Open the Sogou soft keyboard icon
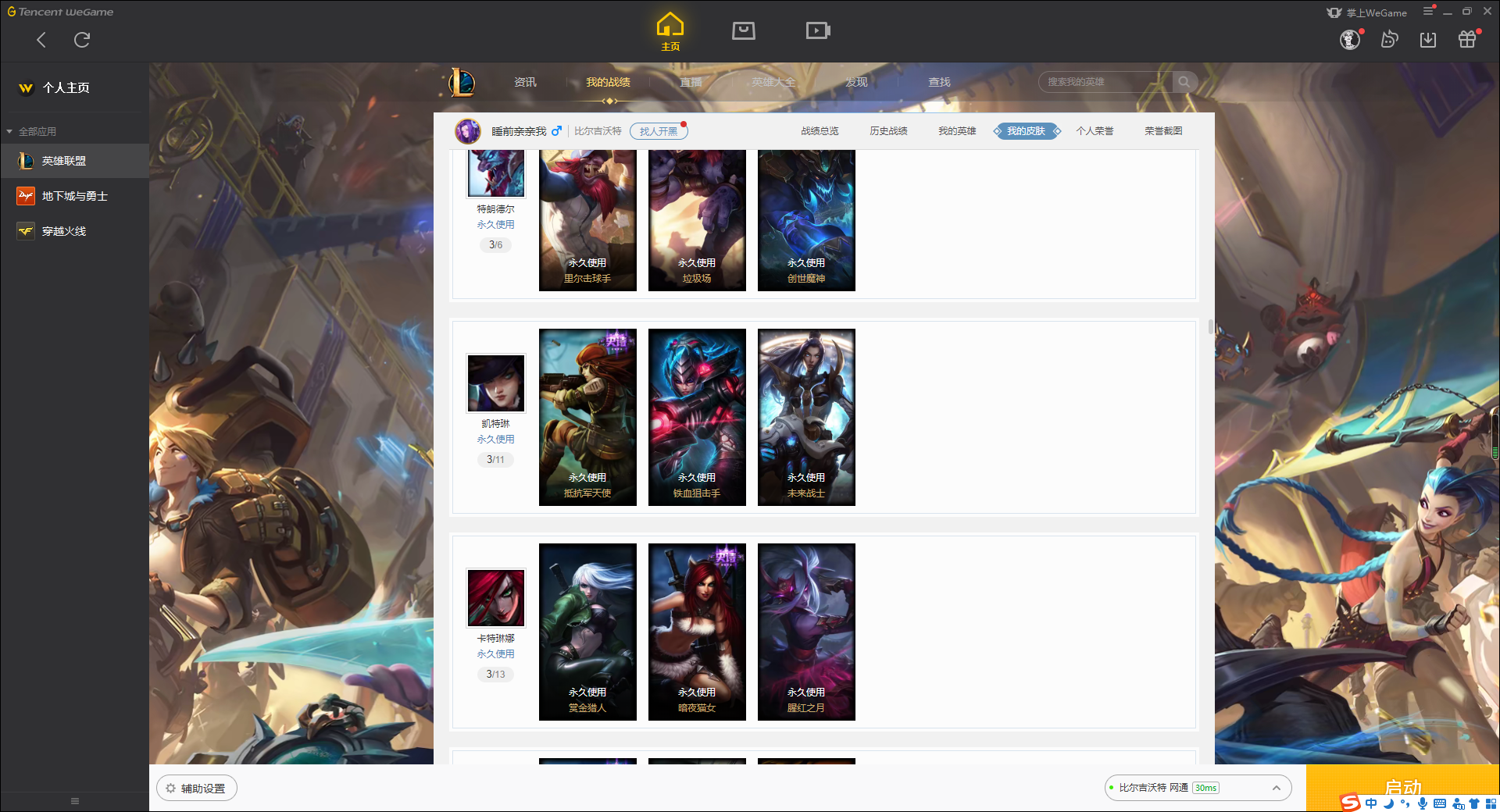The height and width of the screenshot is (812, 1500). [x=1440, y=803]
